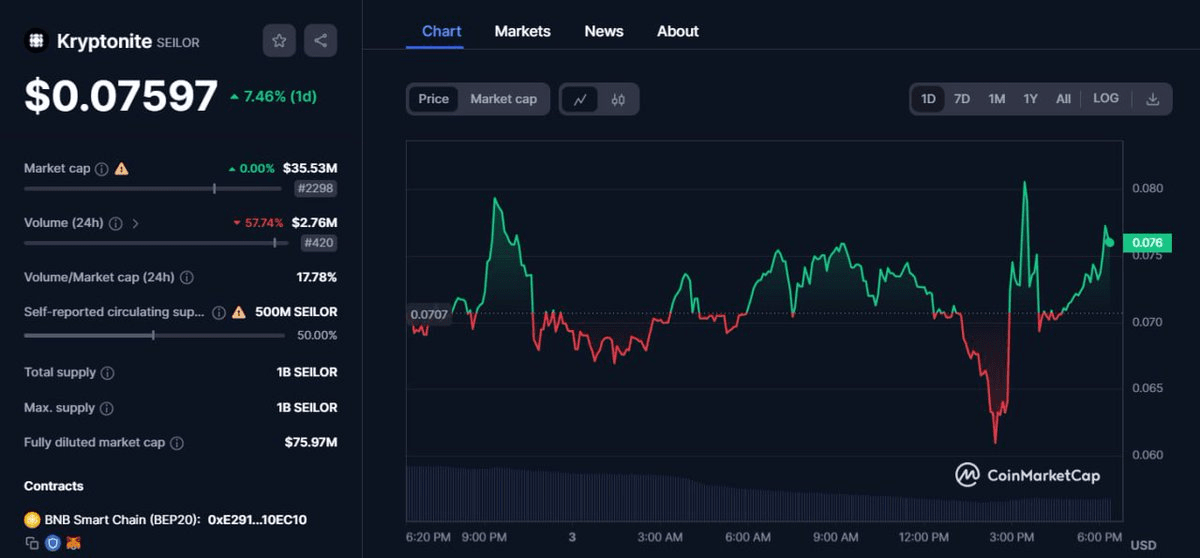
Task: Expand the Volume (24h) chevron arrow
Action: tap(135, 223)
